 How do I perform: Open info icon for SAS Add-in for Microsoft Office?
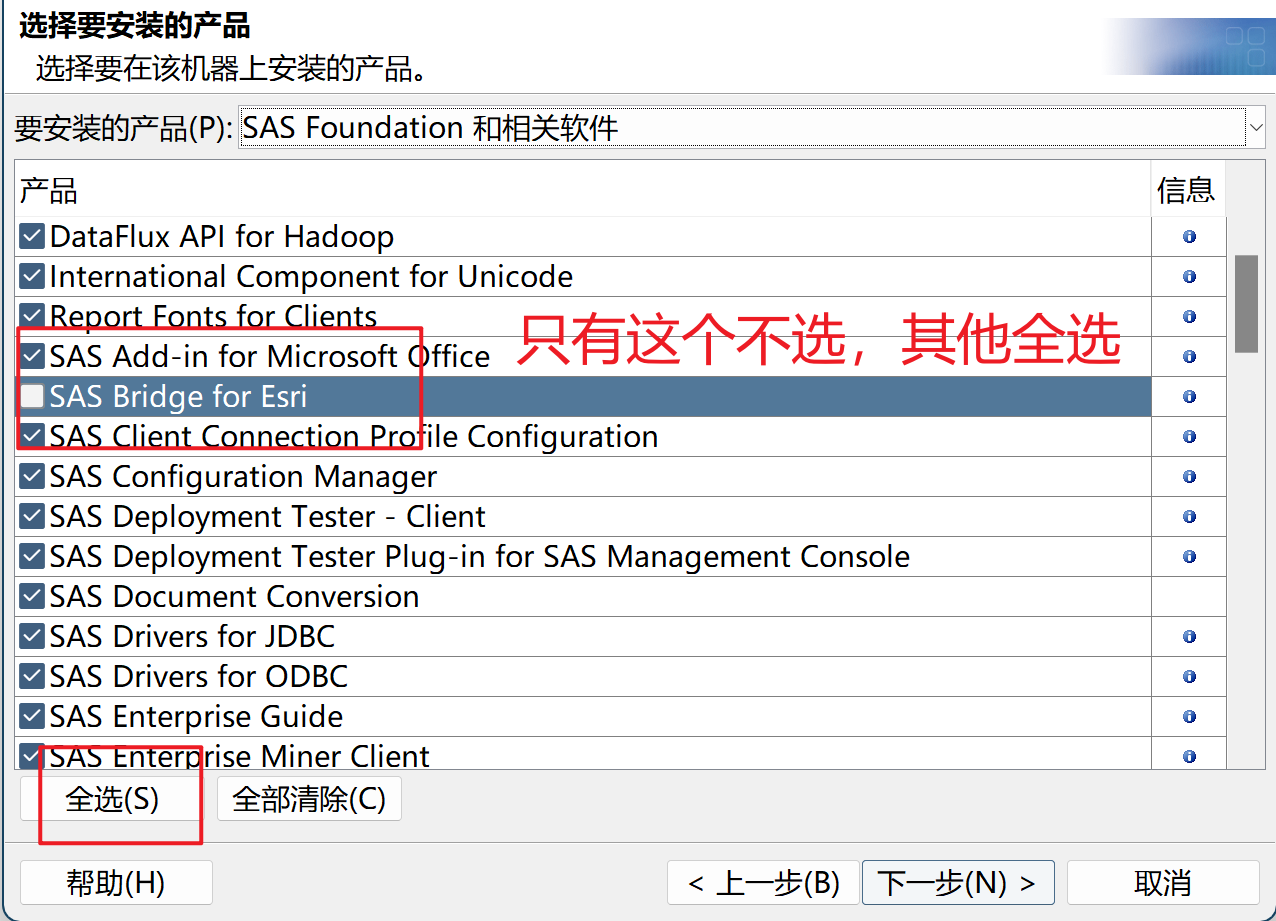pos(1189,357)
